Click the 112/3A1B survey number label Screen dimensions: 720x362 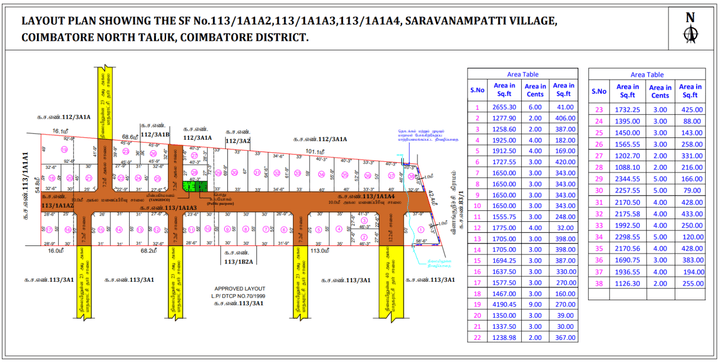click(x=155, y=135)
